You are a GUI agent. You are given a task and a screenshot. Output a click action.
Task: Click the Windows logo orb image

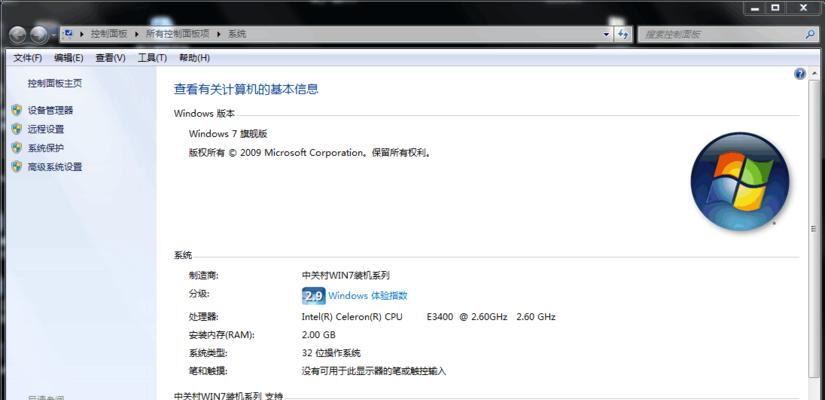[740, 181]
